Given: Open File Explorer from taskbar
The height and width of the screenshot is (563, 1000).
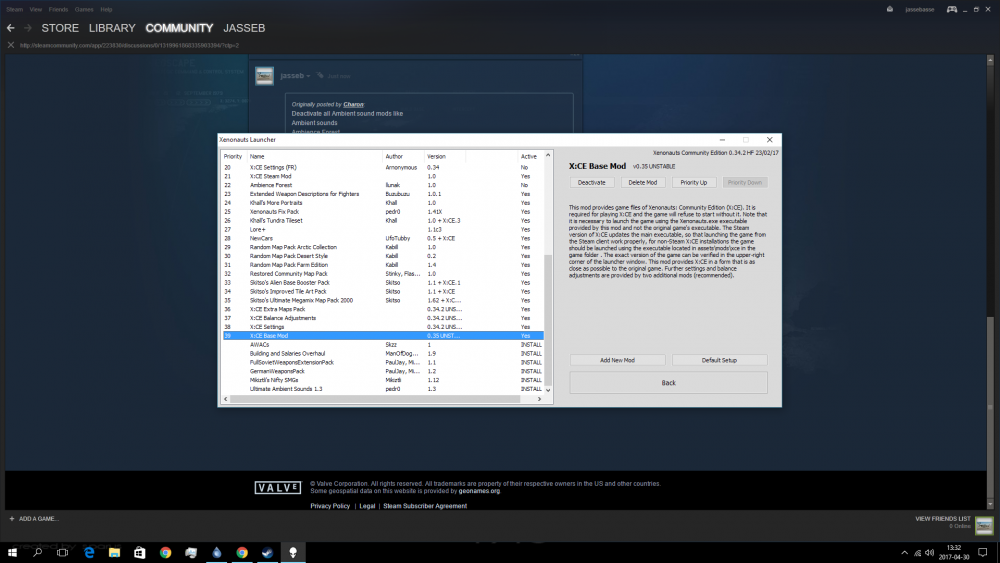Looking at the screenshot, I should [114, 552].
